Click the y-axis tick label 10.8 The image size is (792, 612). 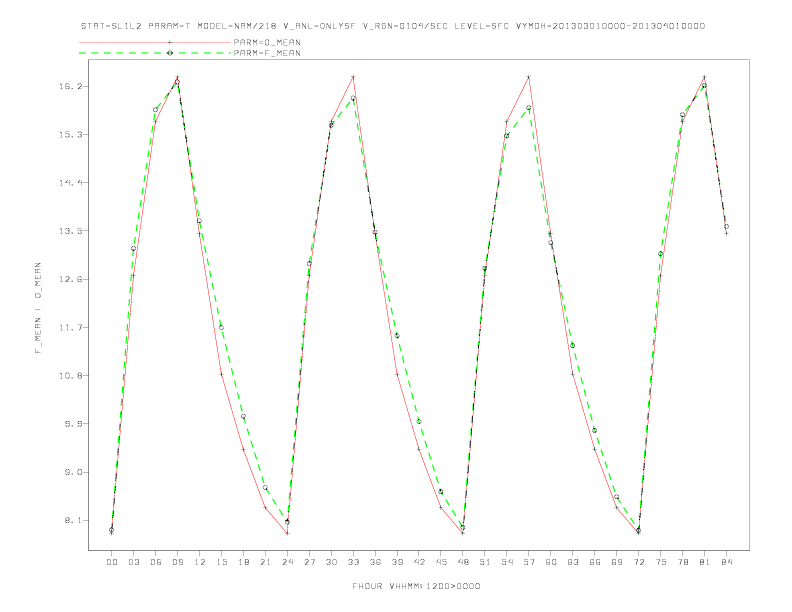70,376
